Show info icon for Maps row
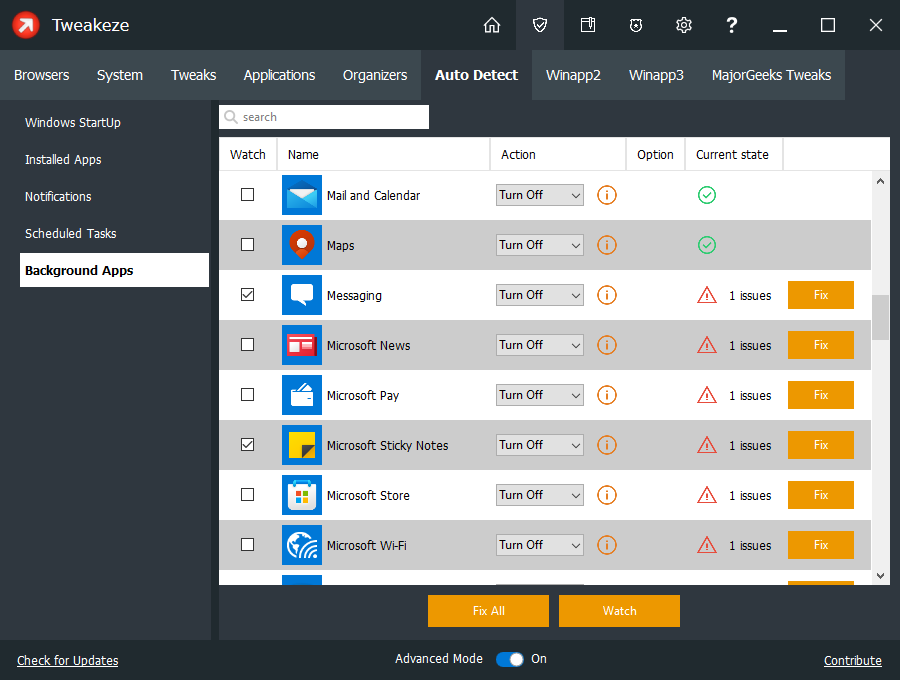This screenshot has height=680, width=900. [x=607, y=245]
